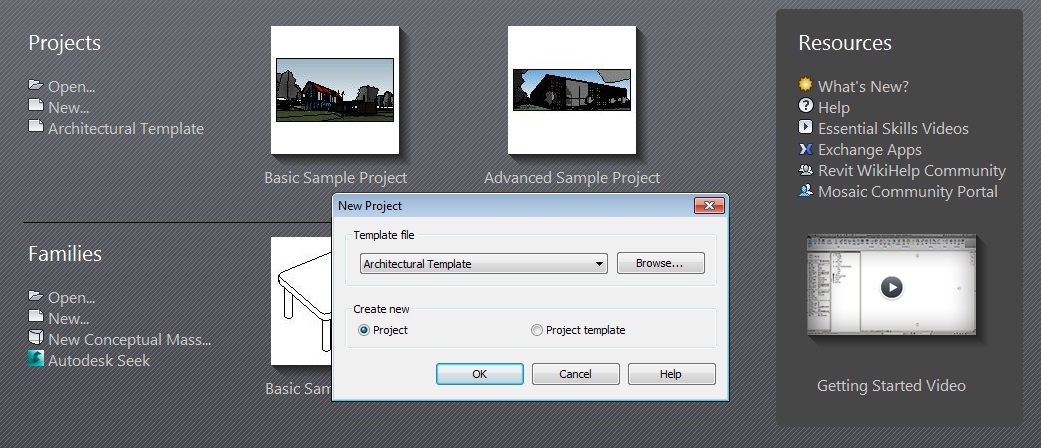
Task: Open the Architectural Template link
Action: coord(125,129)
